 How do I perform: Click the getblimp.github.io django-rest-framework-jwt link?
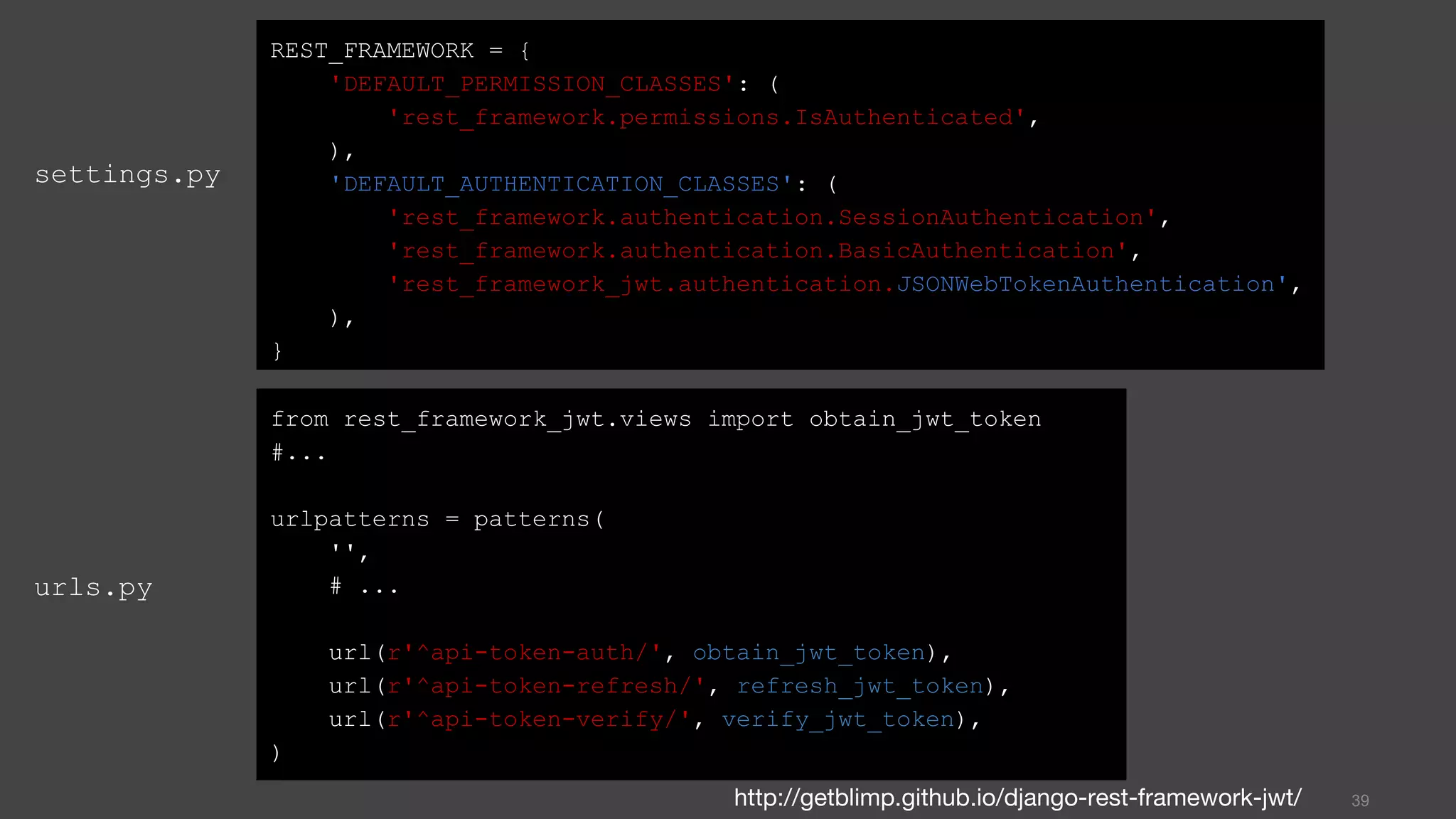point(1017,798)
